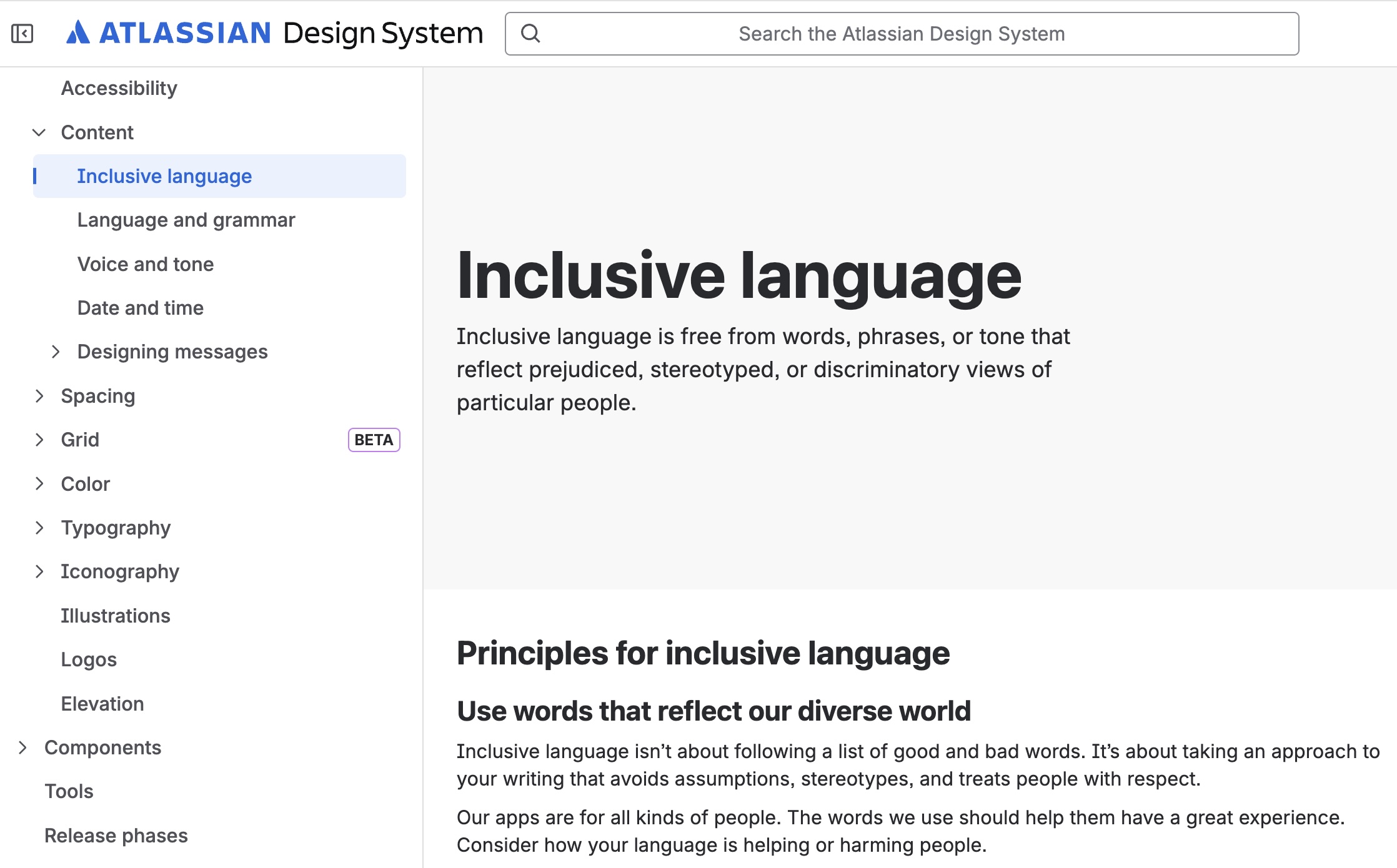This screenshot has height=868, width=1397.
Task: Open the Date and time page
Action: point(141,308)
